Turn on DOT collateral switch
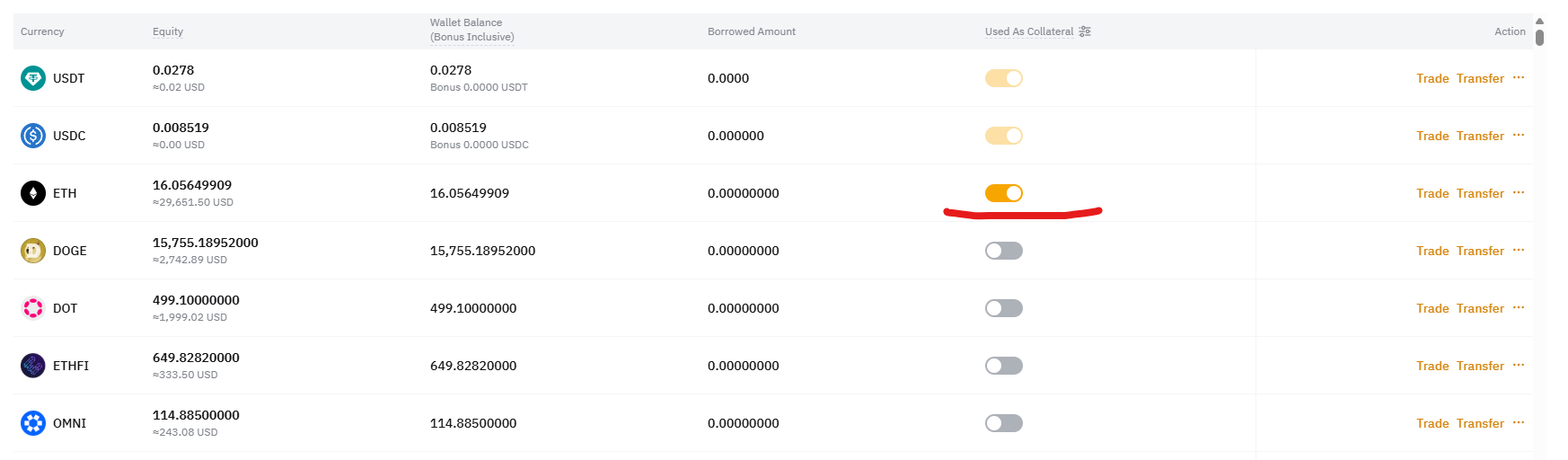Screen dimensions: 1568x460 click(x=1004, y=308)
